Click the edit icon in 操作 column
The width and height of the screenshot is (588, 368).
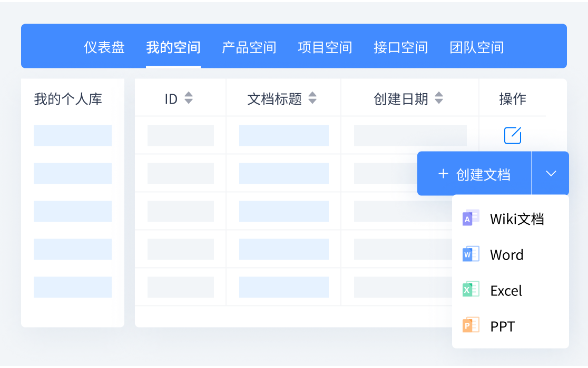pos(512,135)
